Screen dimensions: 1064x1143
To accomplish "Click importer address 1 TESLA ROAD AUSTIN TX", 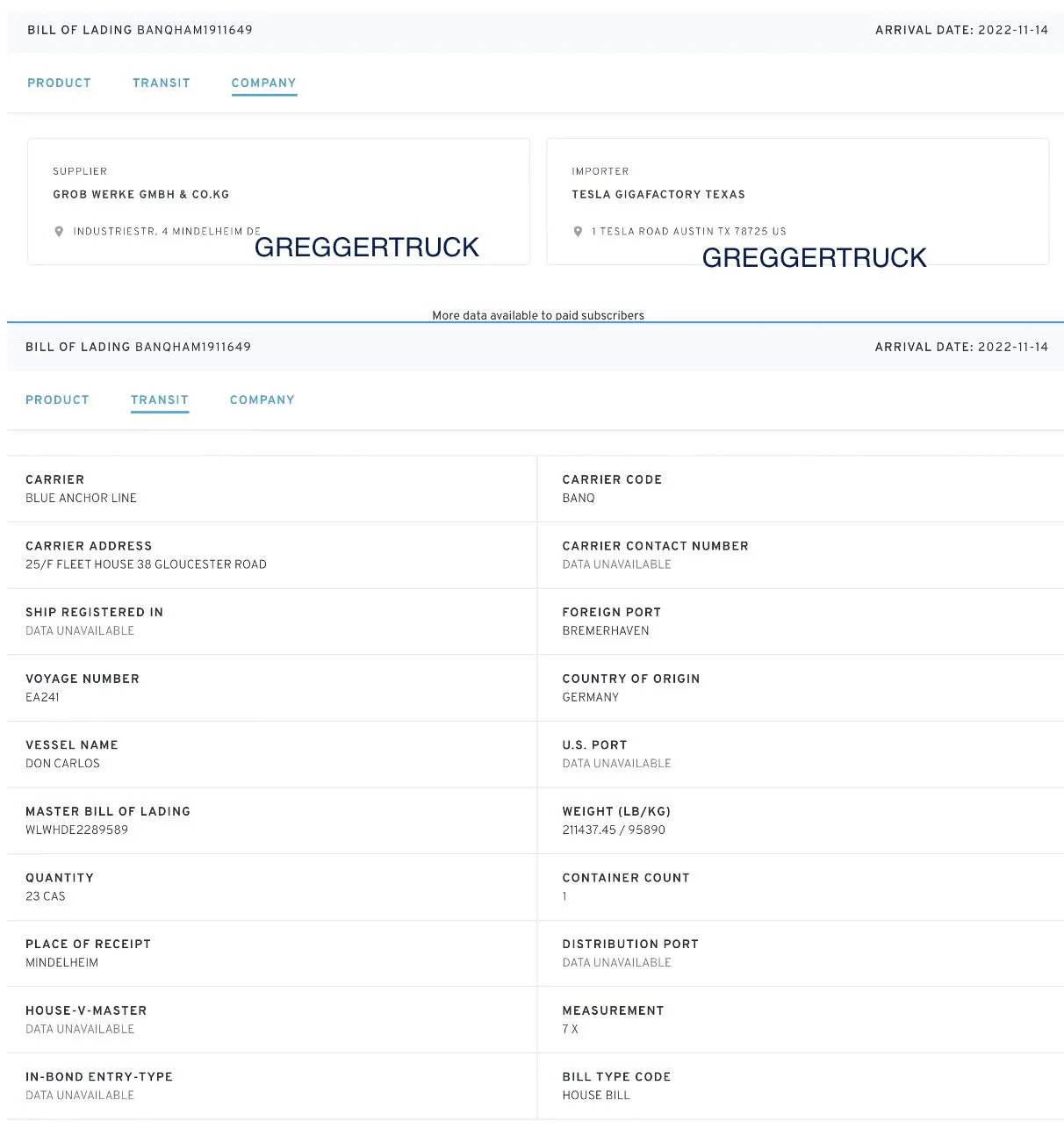I will (689, 232).
